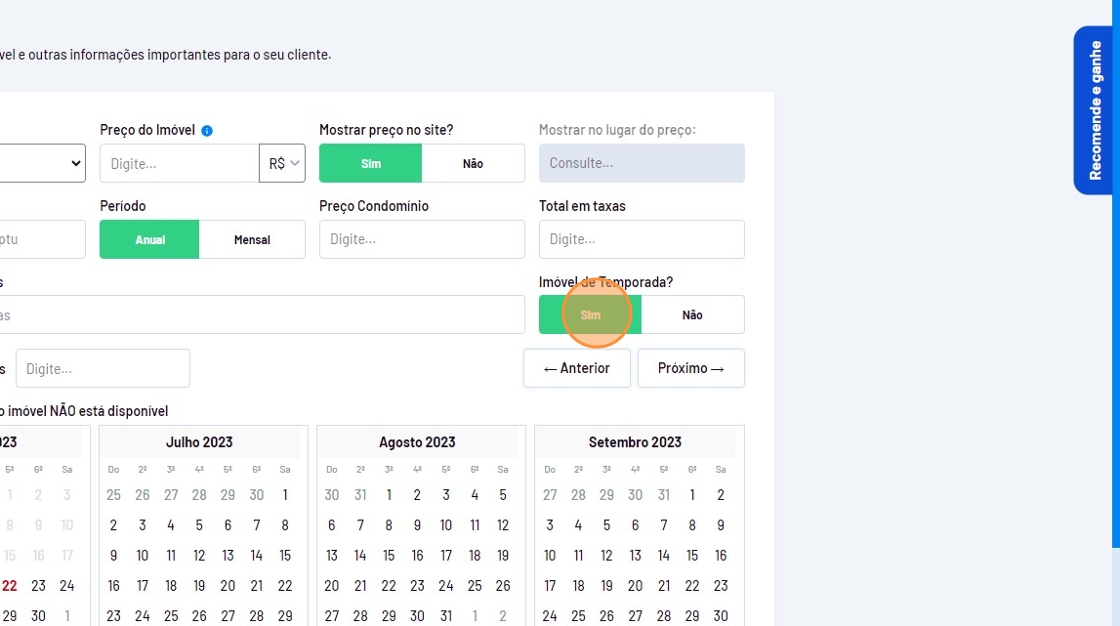1120x626 pixels.
Task: Select day 15 in Julho 2023 calendar
Action: pyautogui.click(x=285, y=556)
